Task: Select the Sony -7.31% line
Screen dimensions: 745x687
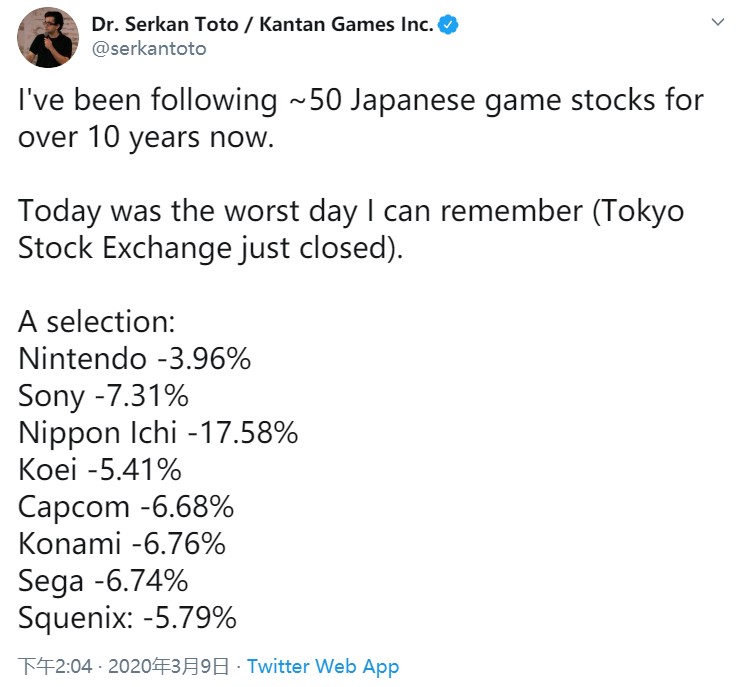Action: coord(103,396)
